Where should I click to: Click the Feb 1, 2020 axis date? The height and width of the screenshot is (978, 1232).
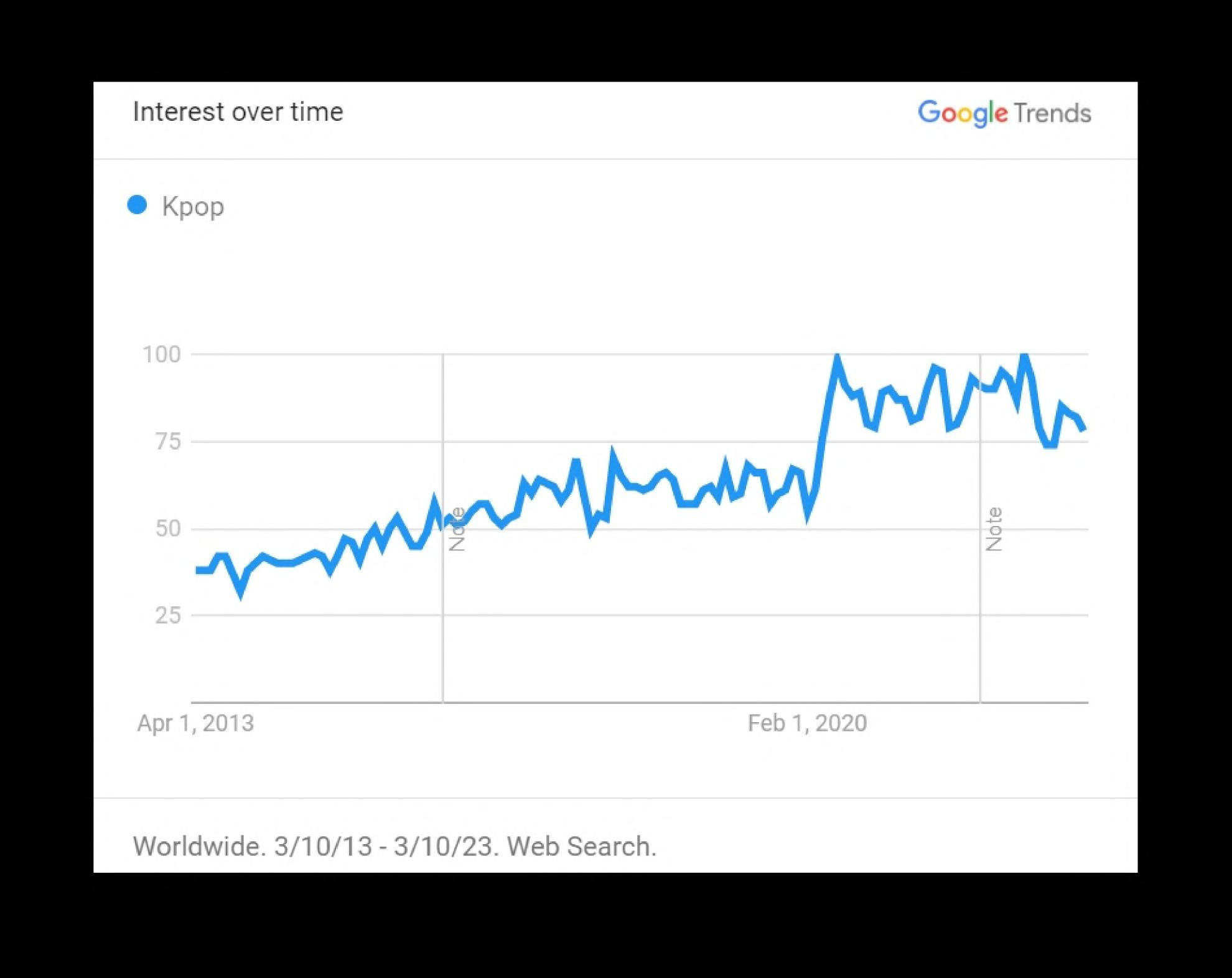(x=807, y=723)
